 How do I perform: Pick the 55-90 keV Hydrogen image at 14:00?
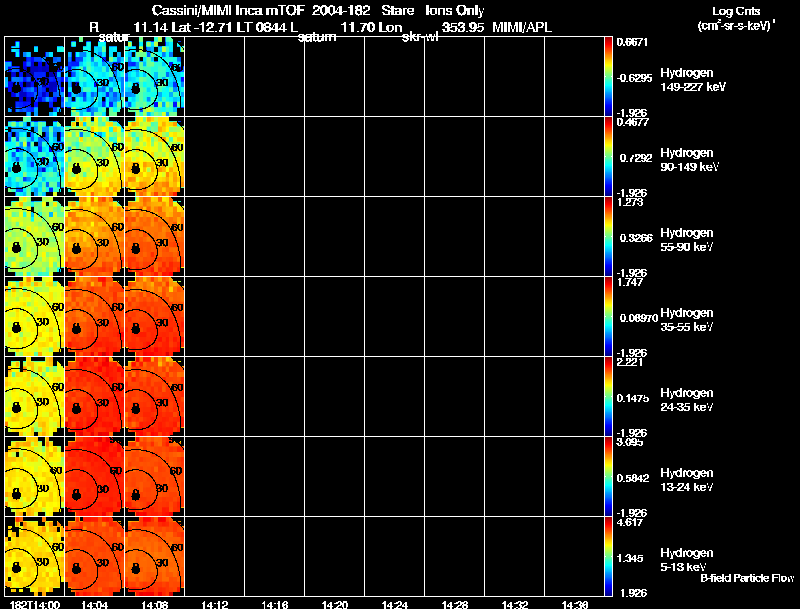point(35,237)
